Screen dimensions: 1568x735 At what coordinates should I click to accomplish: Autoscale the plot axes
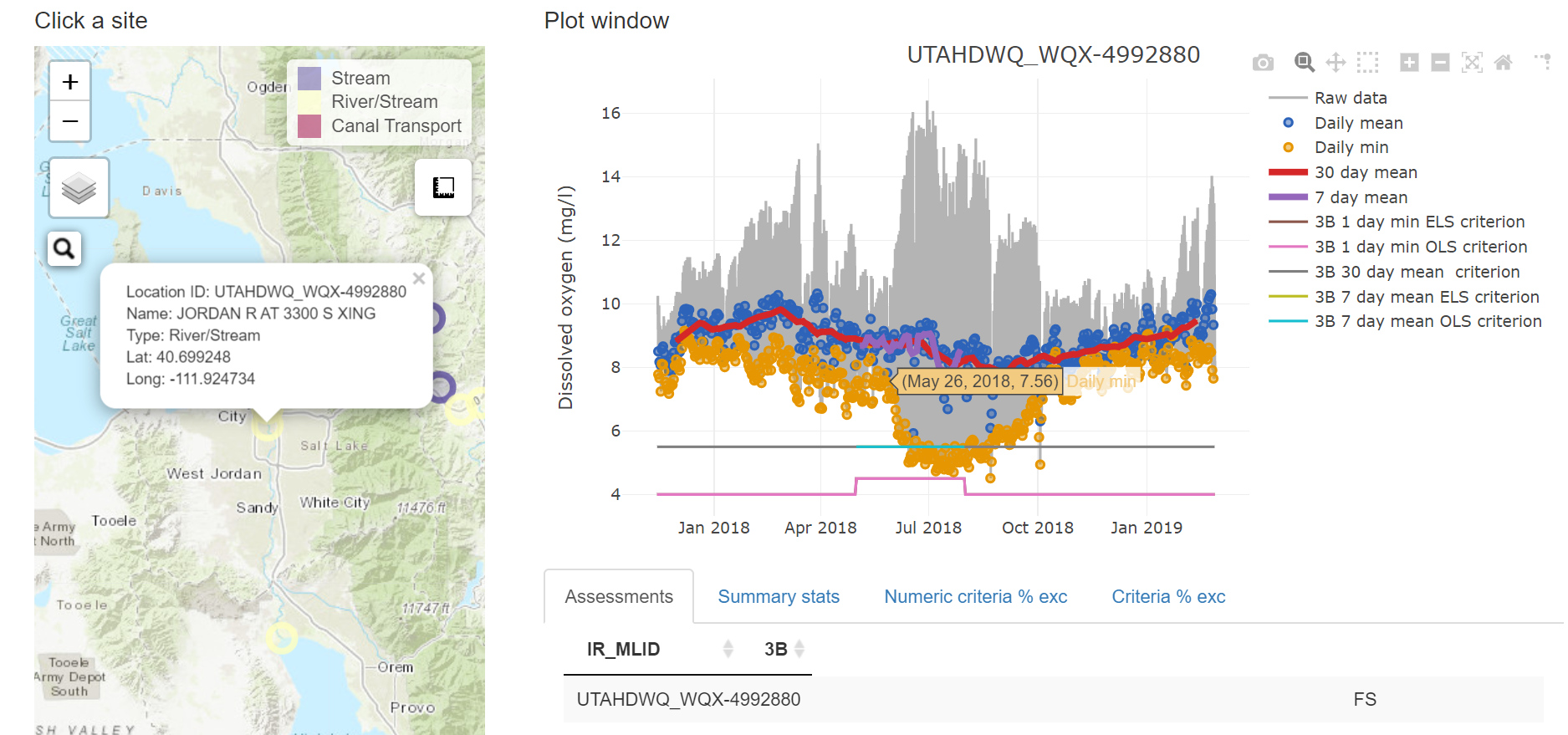pos(1472,63)
